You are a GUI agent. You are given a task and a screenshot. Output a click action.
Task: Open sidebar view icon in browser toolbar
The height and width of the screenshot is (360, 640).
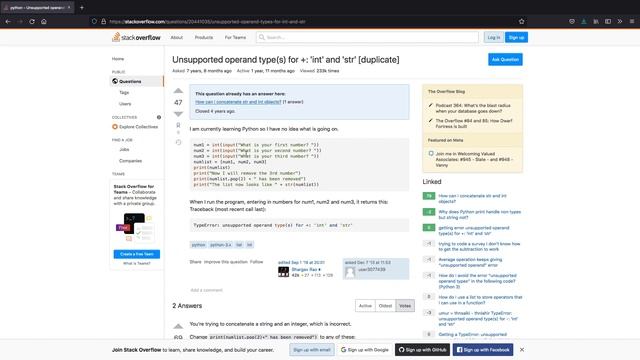[x=608, y=21]
